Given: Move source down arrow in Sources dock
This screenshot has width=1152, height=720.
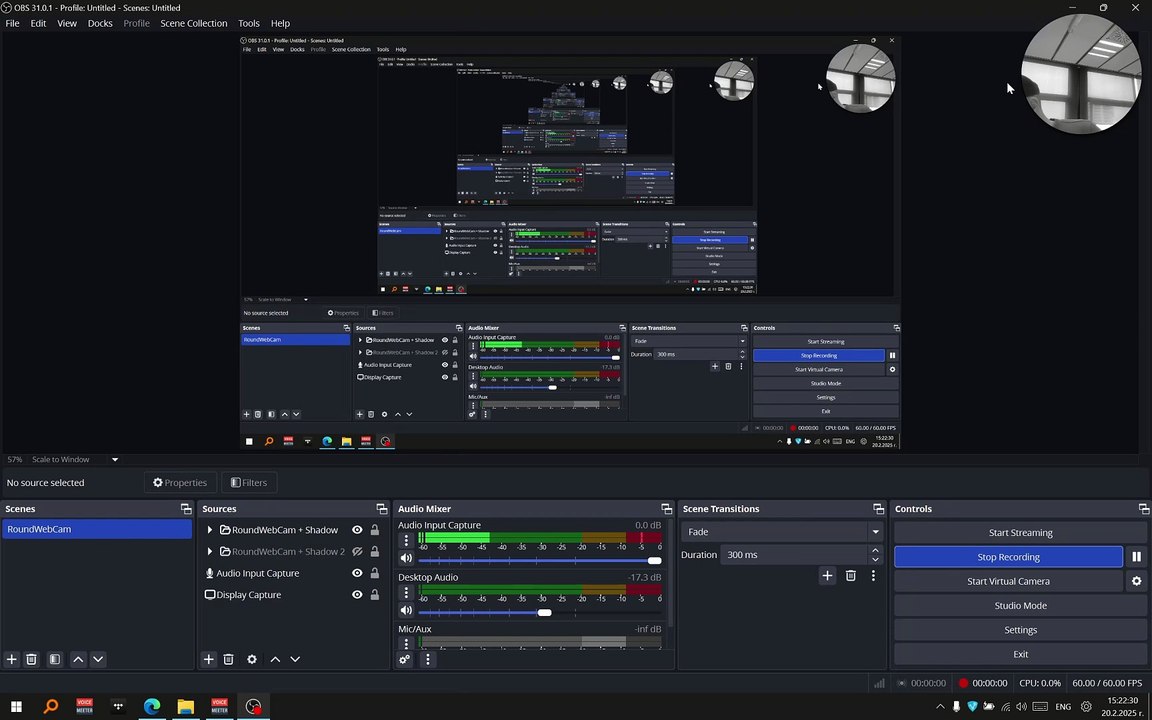Looking at the screenshot, I should (295, 659).
